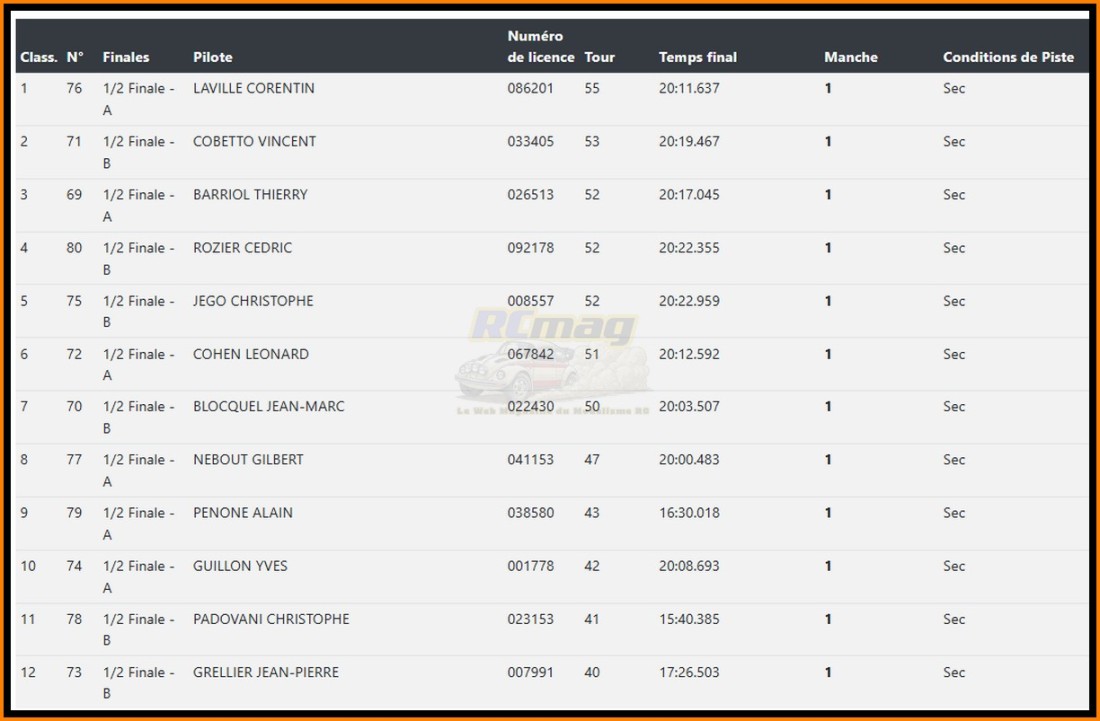Select pilot COBETTO VINCENT

pyautogui.click(x=254, y=141)
